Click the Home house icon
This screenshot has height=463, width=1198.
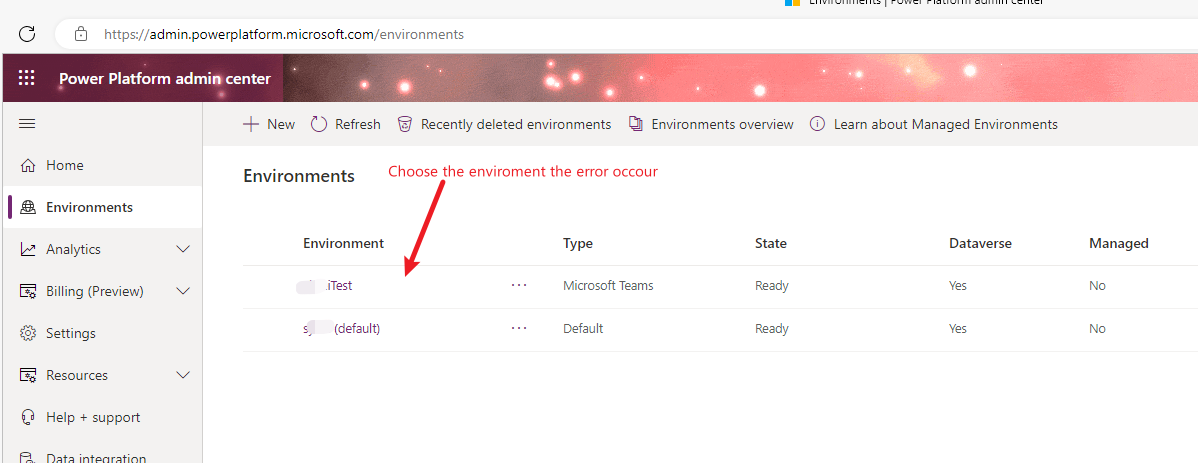pyautogui.click(x=28, y=165)
